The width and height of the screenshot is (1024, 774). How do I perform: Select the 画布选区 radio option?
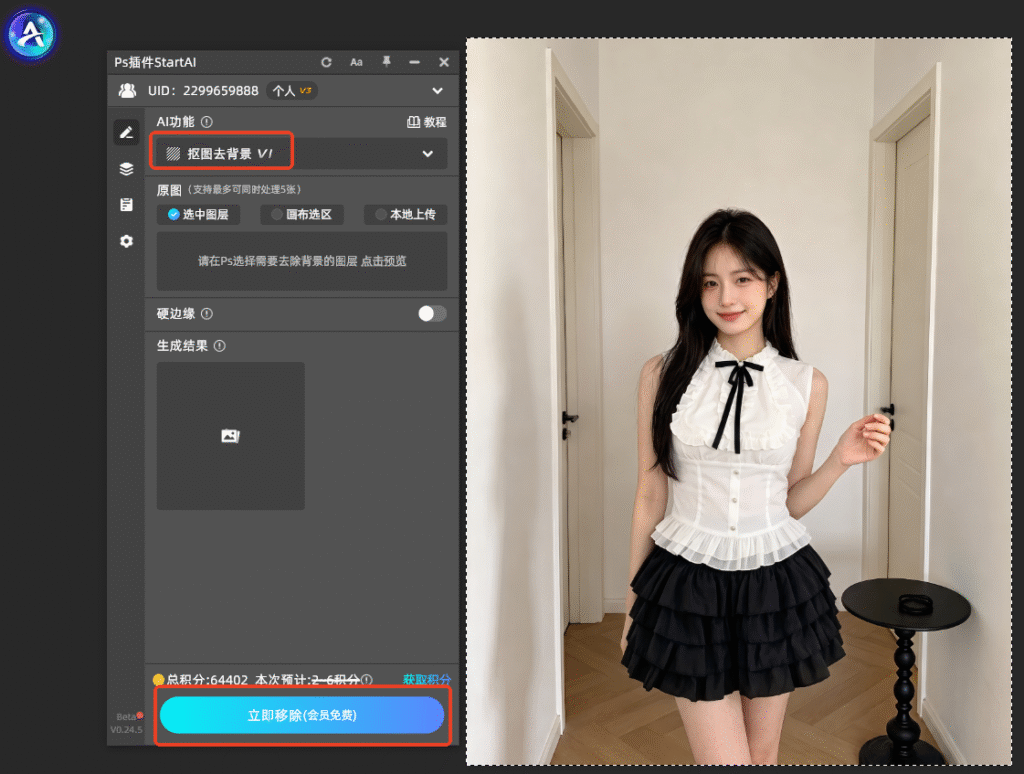[x=302, y=214]
